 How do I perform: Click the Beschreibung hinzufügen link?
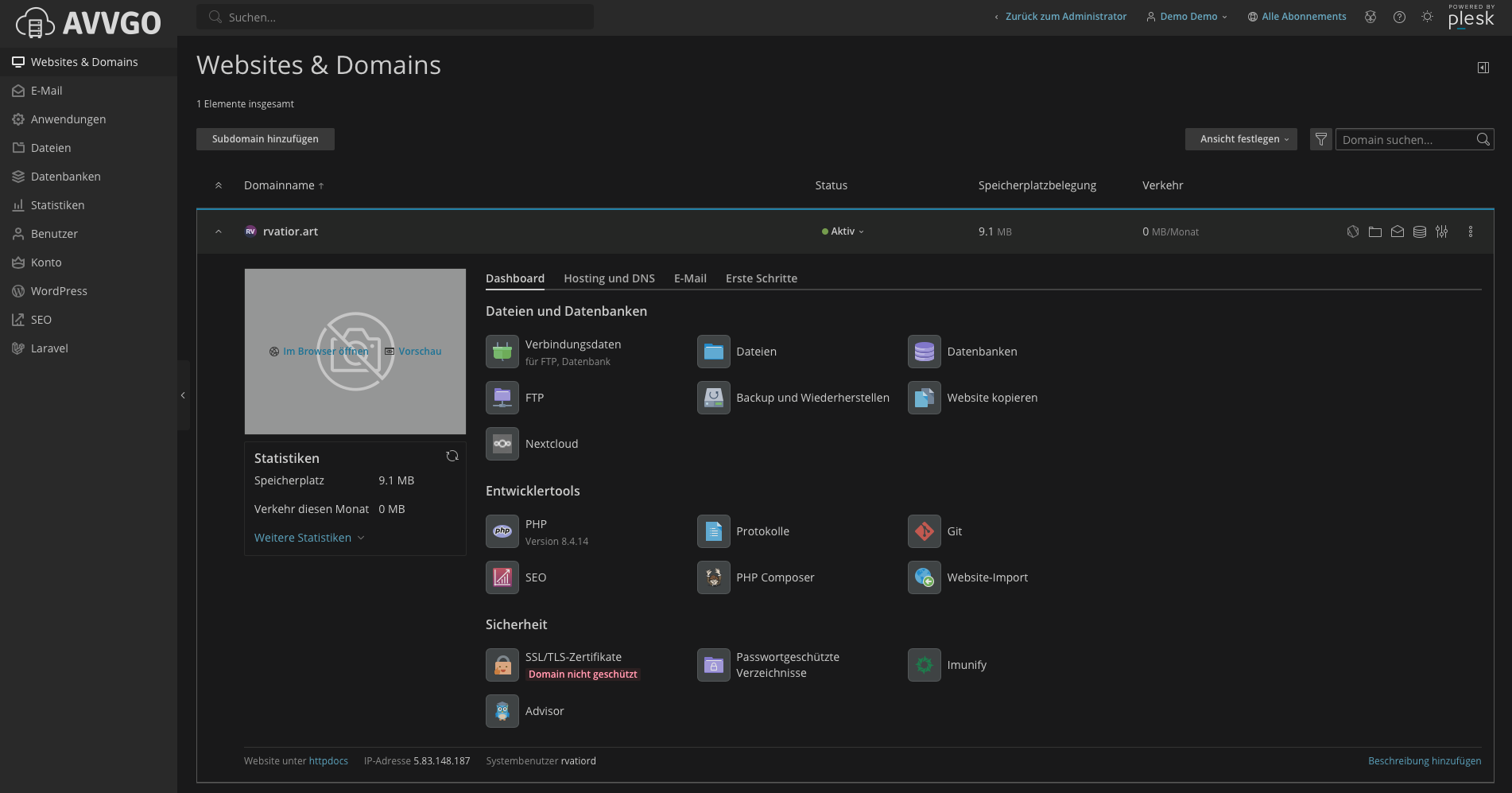(1424, 761)
